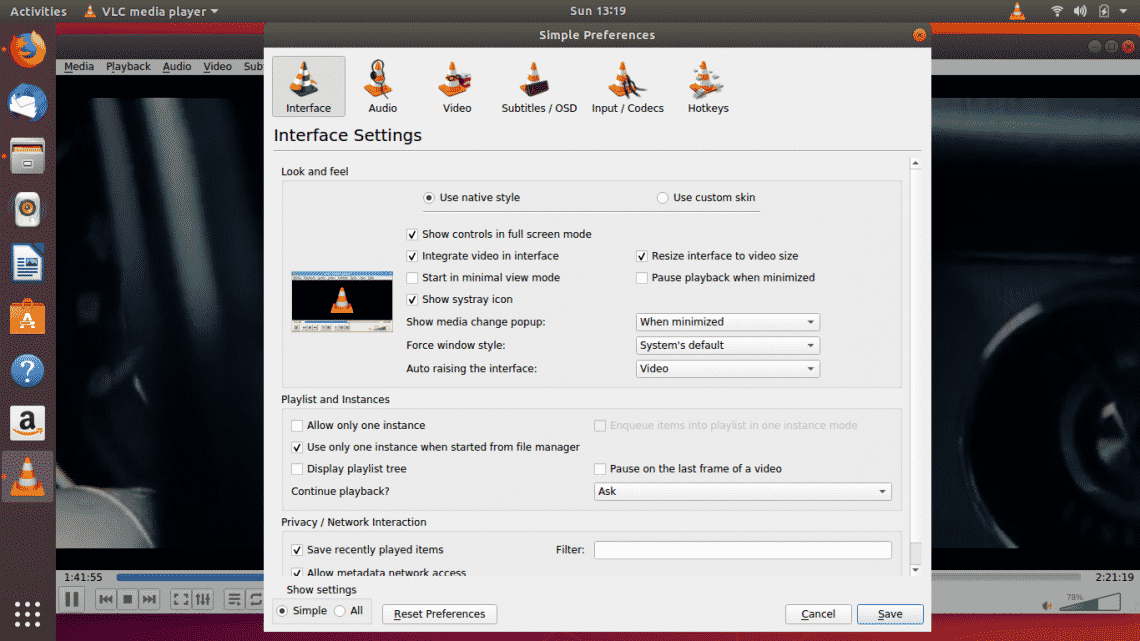Open Amazon launcher in the dock
1140x641 pixels.
point(28,424)
